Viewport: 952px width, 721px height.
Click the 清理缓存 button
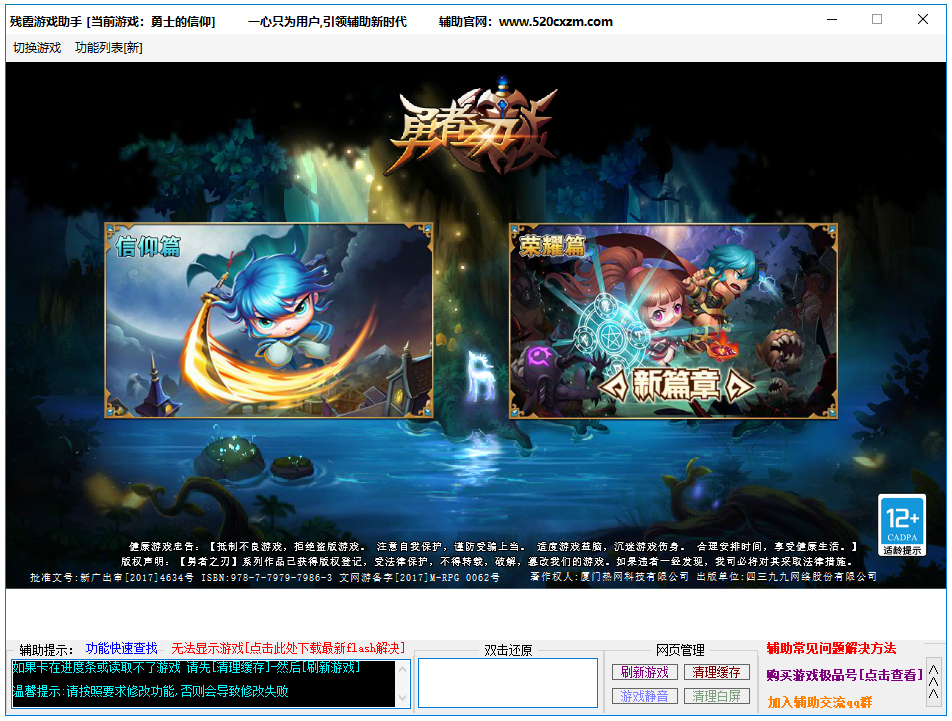[x=716, y=672]
